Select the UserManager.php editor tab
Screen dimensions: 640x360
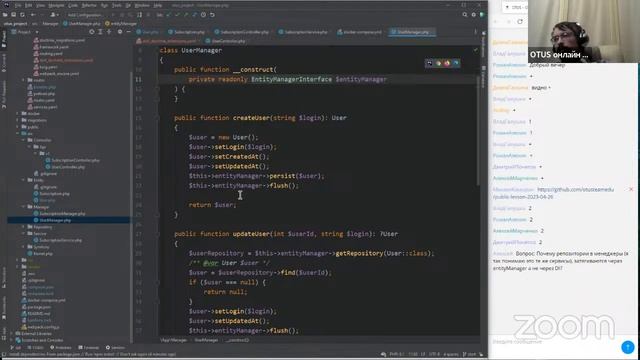point(411,32)
